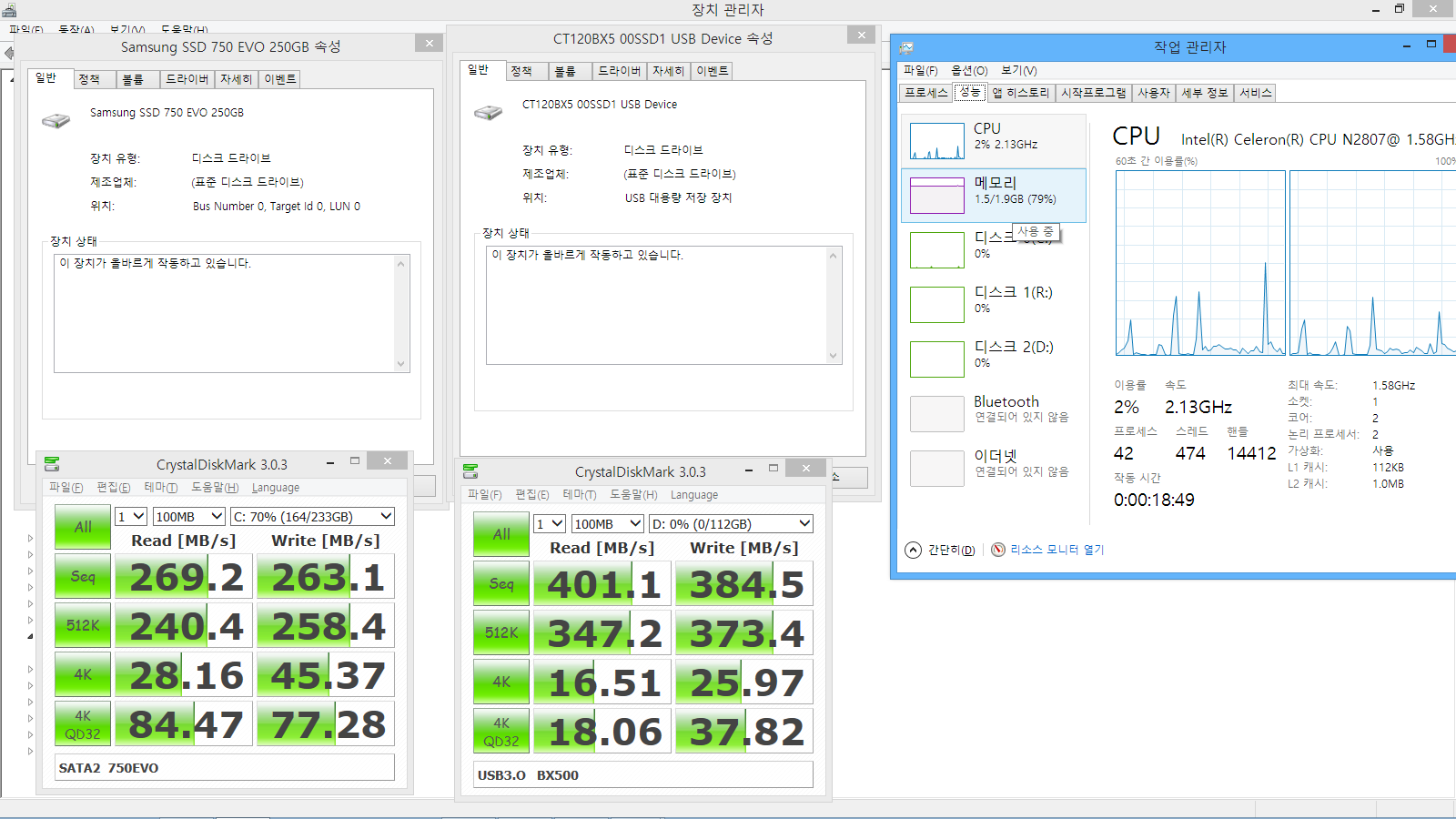The height and width of the screenshot is (819, 1456).
Task: Switch to Task Manager Startup tab
Action: point(1093,93)
